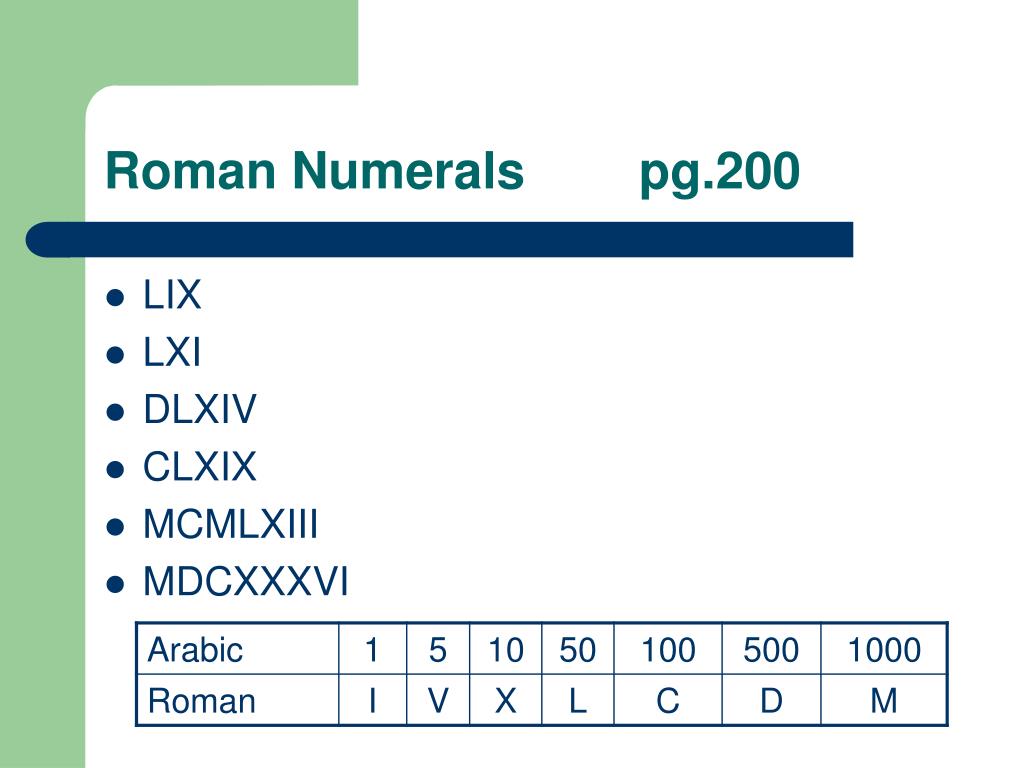Select the LIX bullet item
1024x768 pixels.
(x=172, y=295)
